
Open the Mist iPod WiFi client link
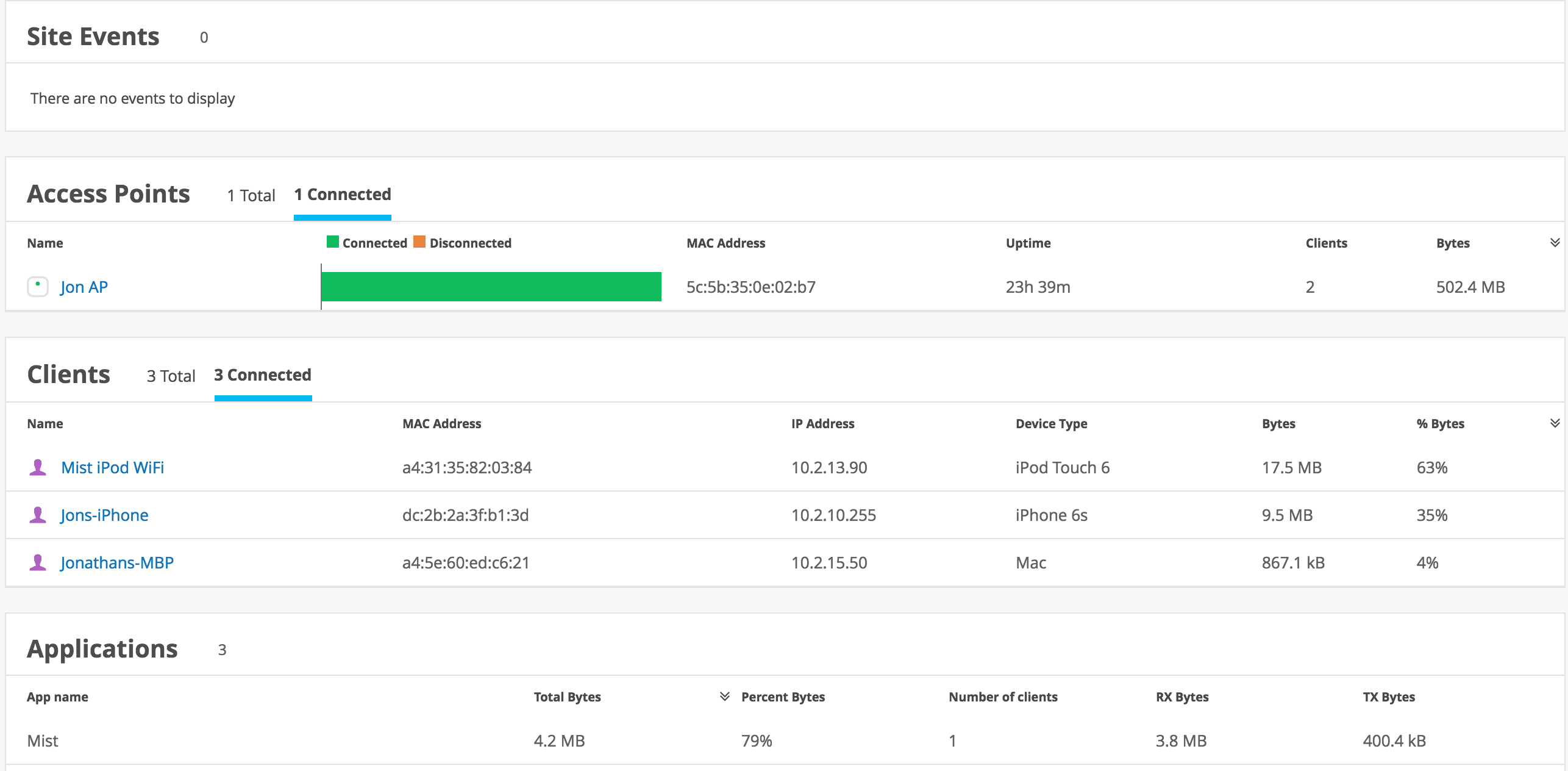click(x=113, y=467)
